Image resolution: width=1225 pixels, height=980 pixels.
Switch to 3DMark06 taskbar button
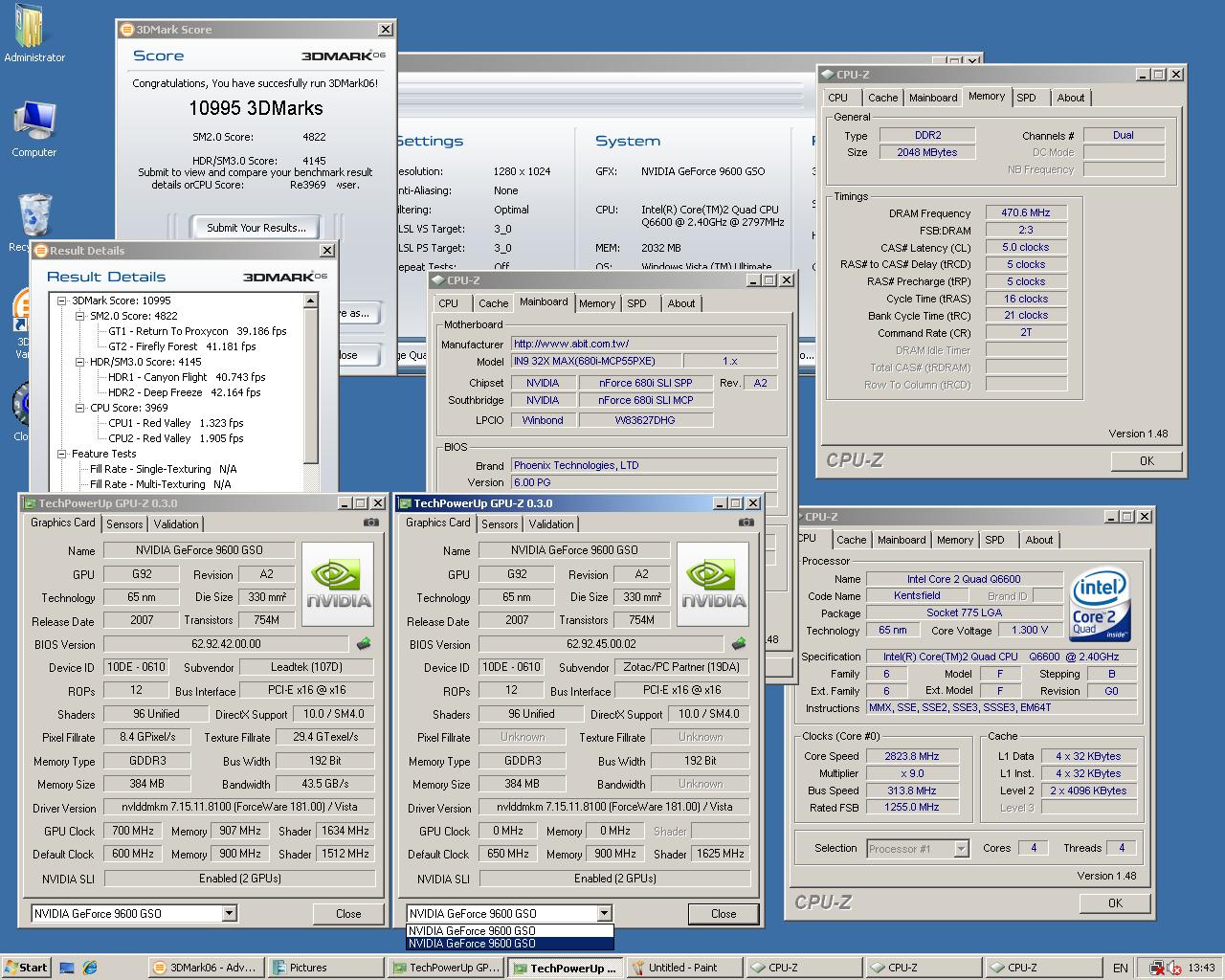205,968
